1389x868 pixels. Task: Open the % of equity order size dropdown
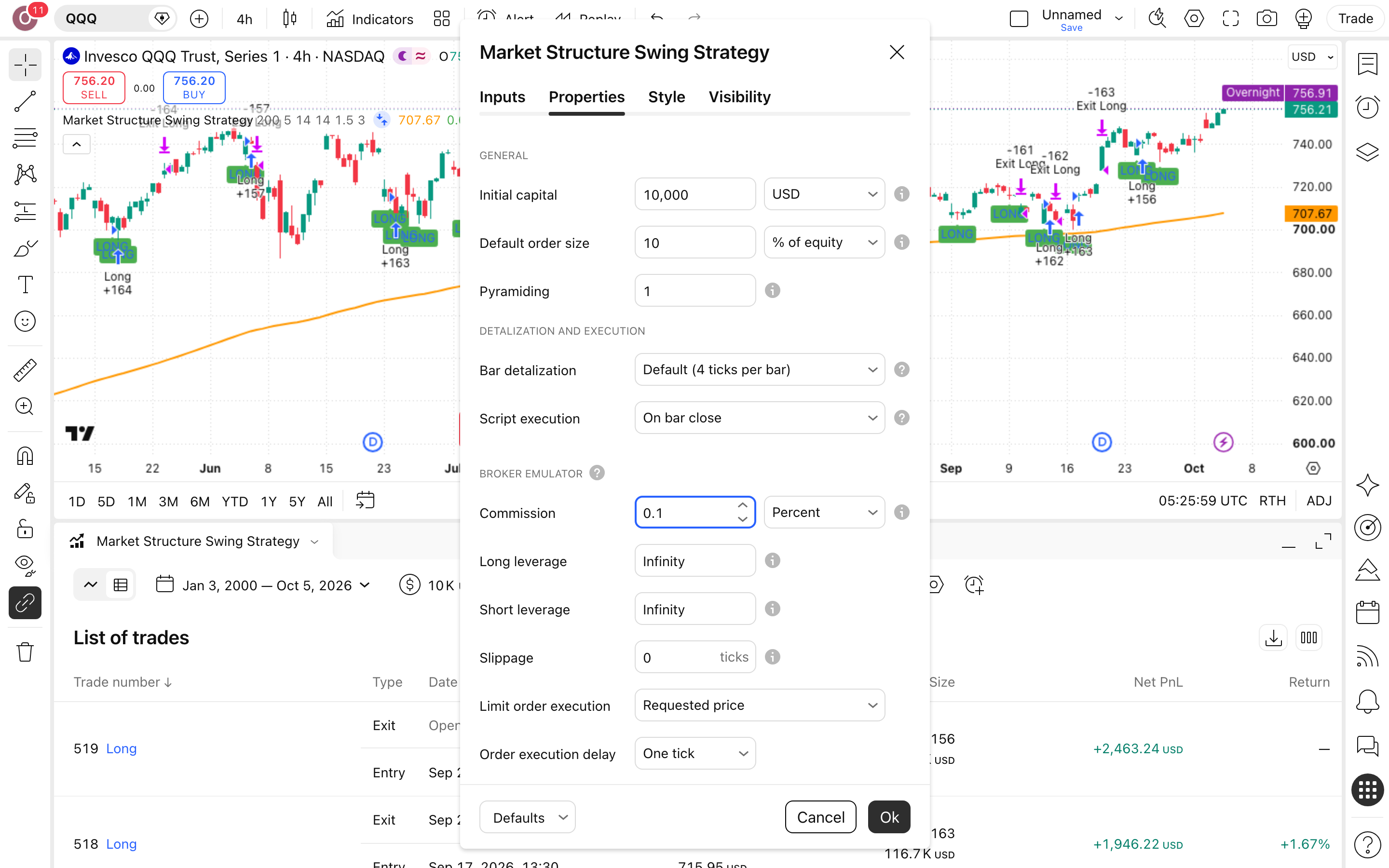pos(824,242)
